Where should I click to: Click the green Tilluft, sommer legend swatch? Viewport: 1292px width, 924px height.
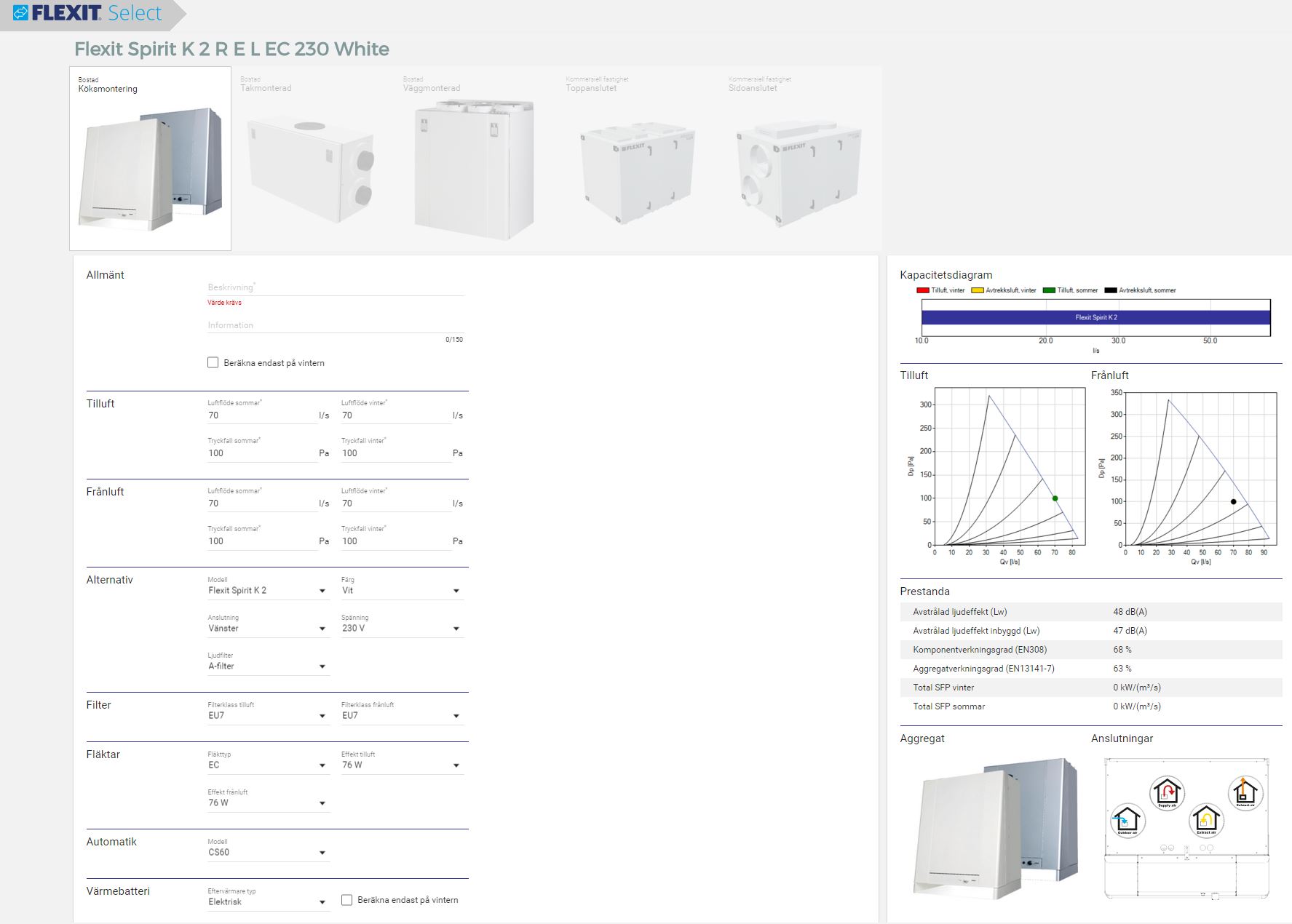pos(1049,290)
